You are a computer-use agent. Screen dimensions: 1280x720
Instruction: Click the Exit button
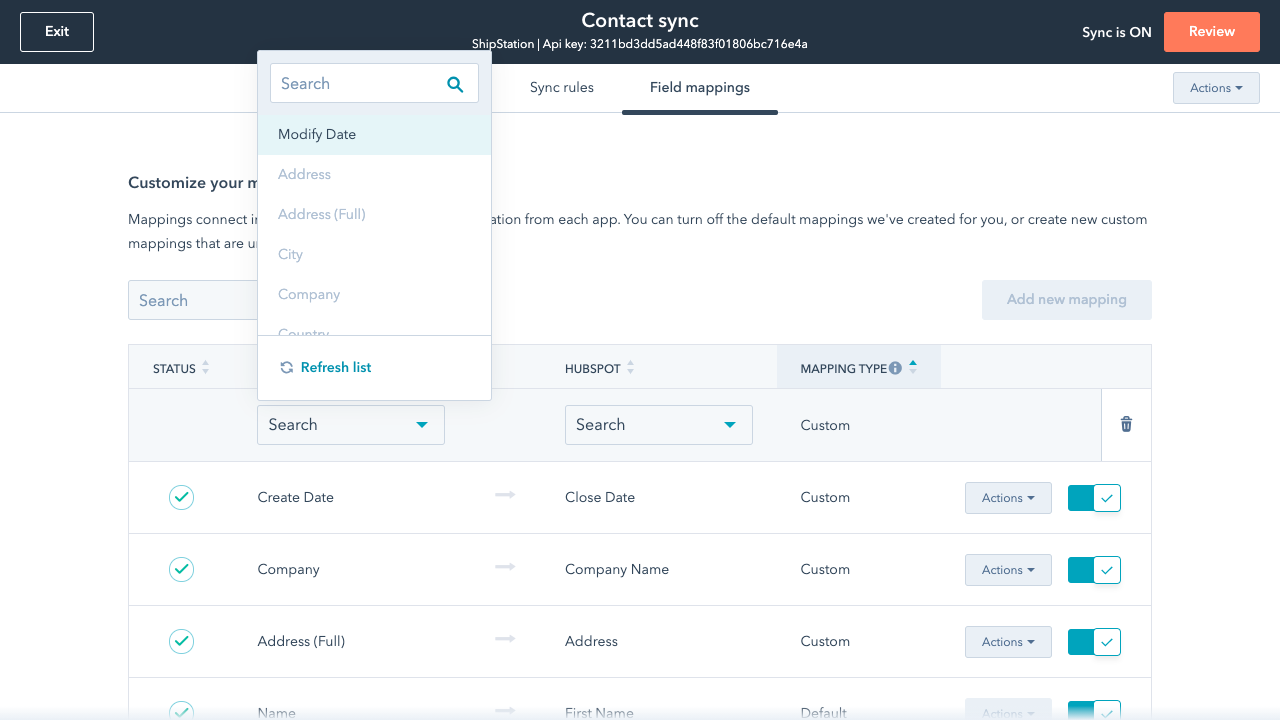point(56,31)
